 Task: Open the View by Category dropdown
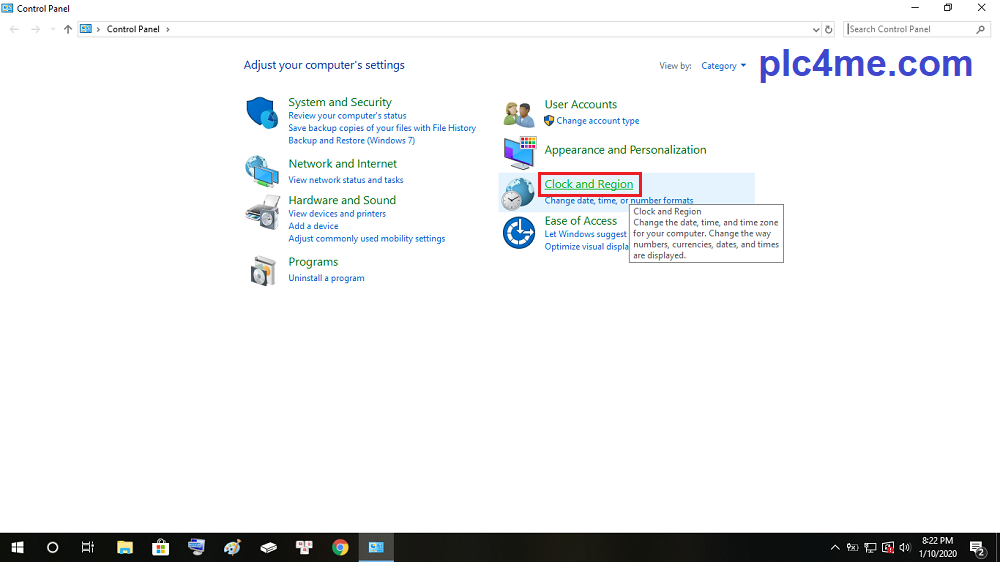click(x=724, y=66)
